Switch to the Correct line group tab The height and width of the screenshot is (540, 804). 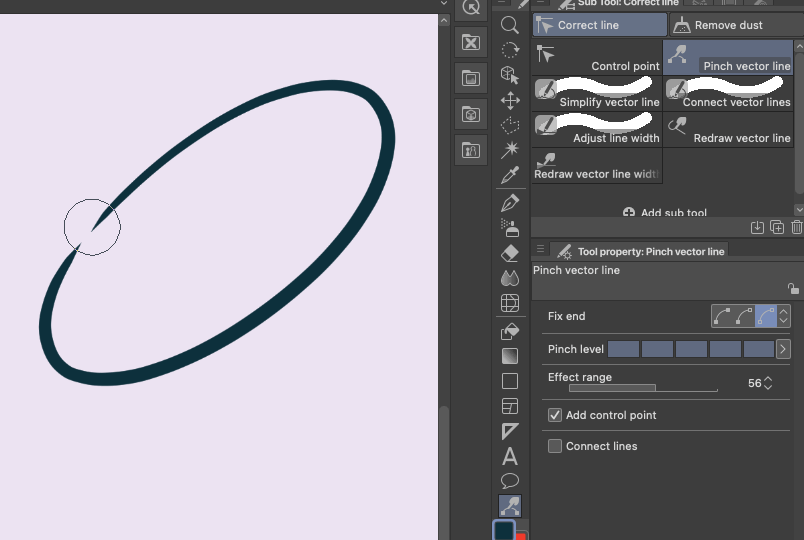[x=599, y=25]
